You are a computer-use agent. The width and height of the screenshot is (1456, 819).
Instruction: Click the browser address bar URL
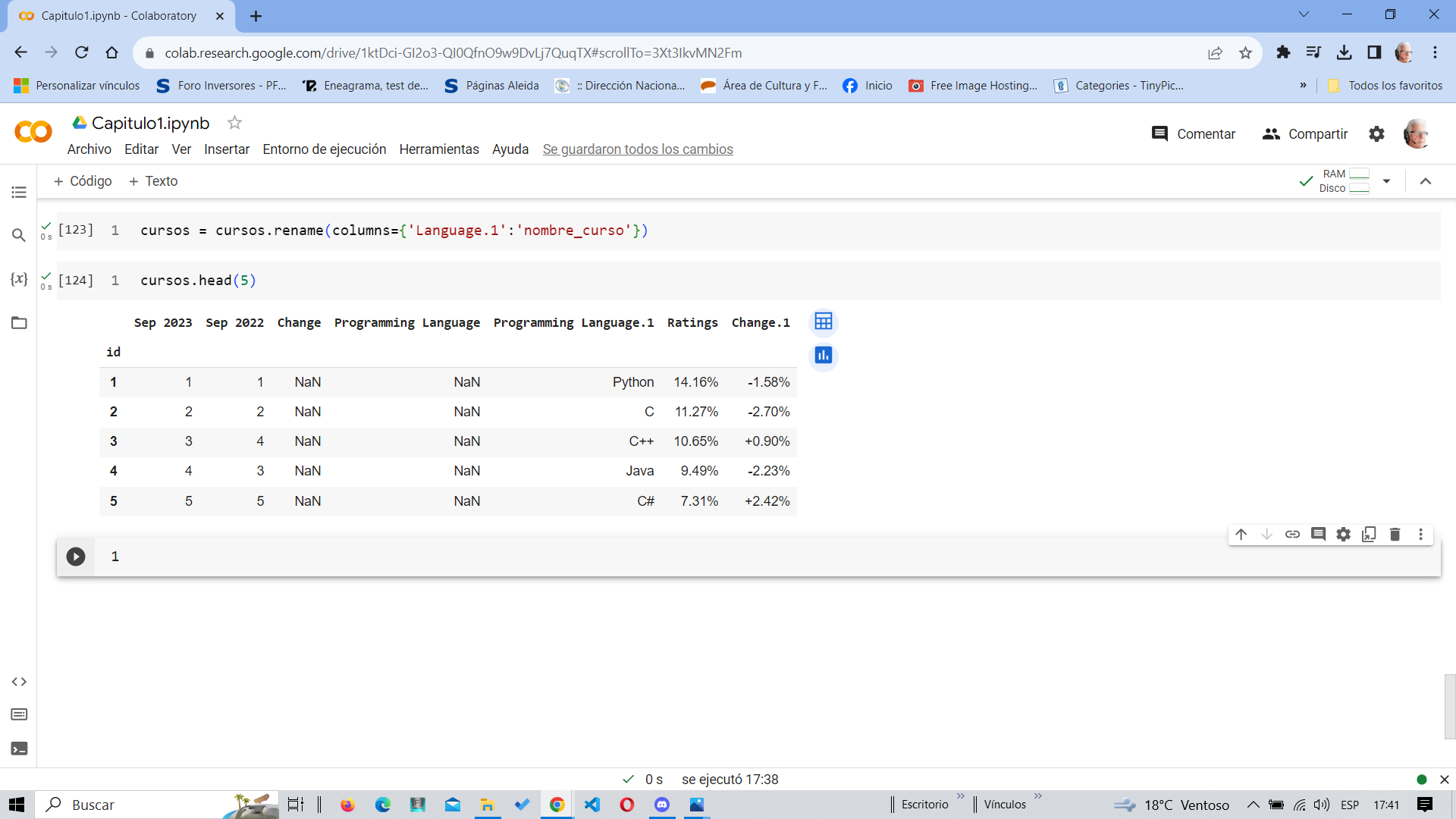(453, 53)
